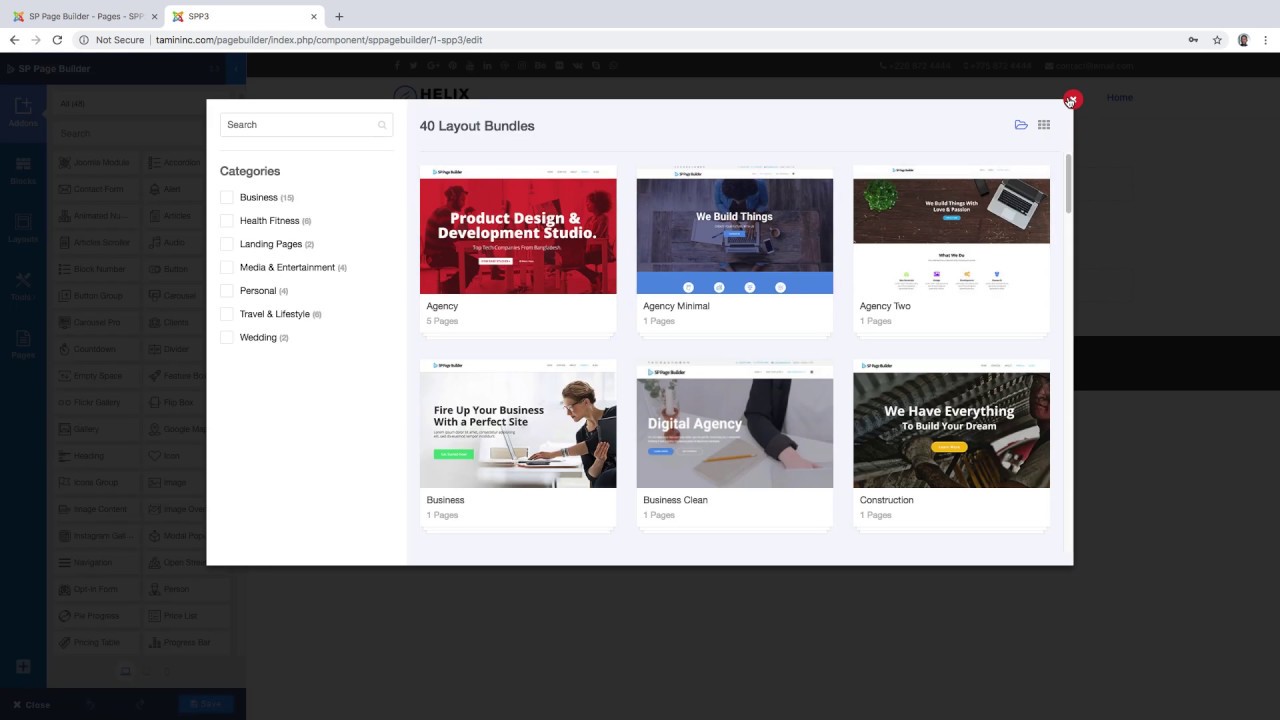Bookmark this page with star icon
The image size is (1280, 720).
(x=1217, y=40)
